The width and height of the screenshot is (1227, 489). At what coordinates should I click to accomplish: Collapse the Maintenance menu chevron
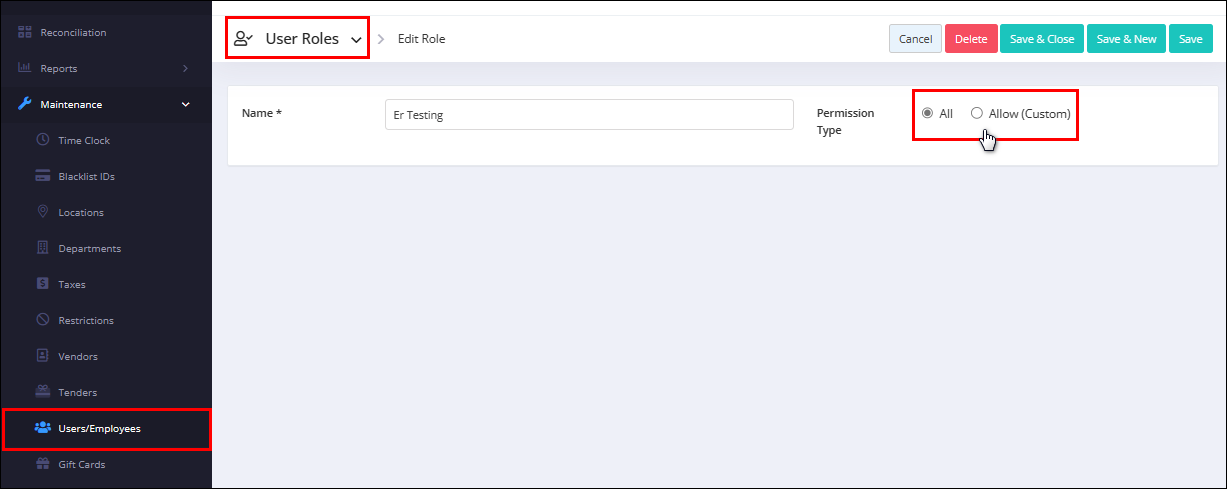(x=185, y=104)
